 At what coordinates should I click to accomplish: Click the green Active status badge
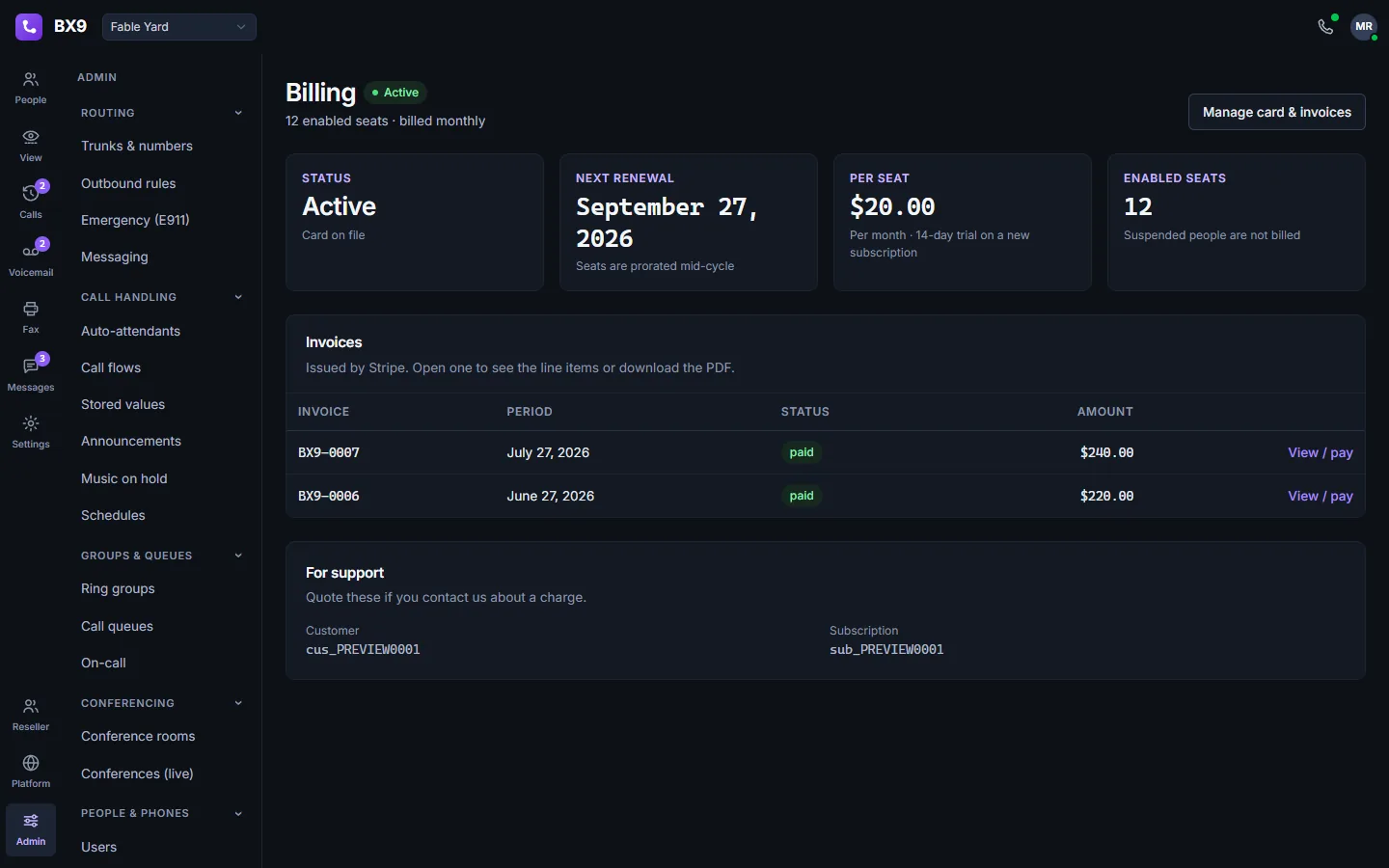click(x=395, y=93)
